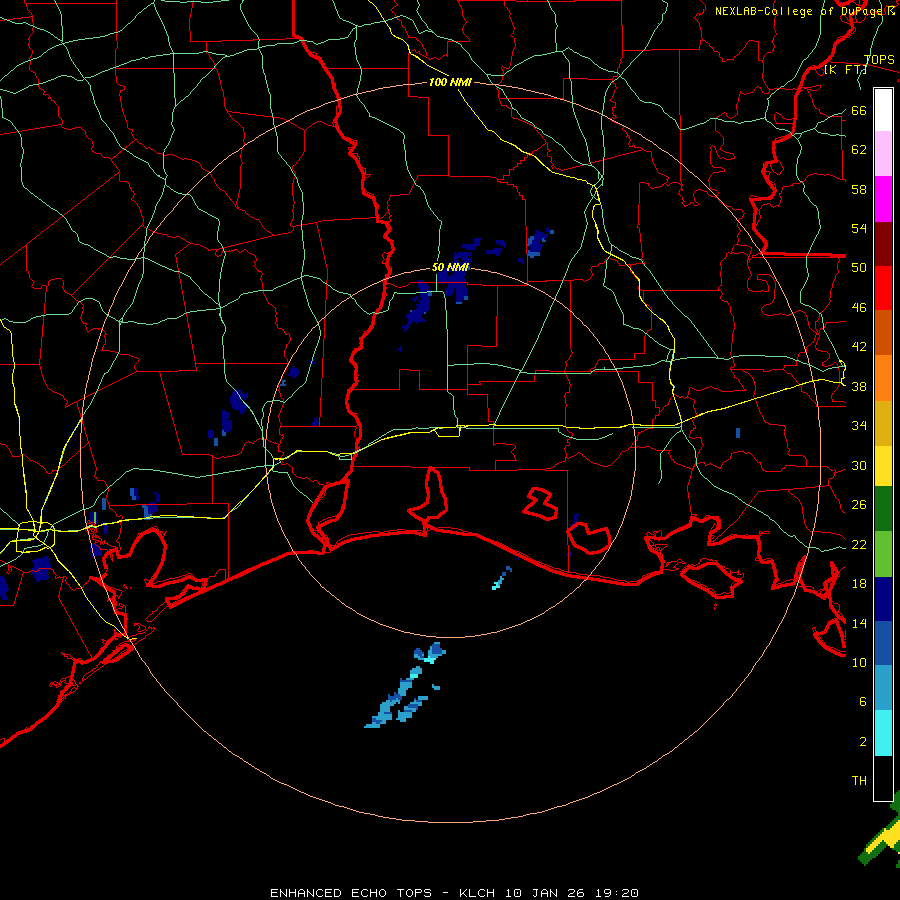Click the cyan 10 kft legend swatch

coord(883,733)
